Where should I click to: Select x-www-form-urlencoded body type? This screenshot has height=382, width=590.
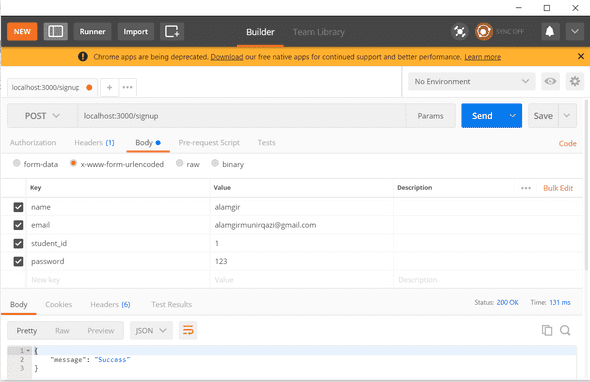click(x=73, y=163)
